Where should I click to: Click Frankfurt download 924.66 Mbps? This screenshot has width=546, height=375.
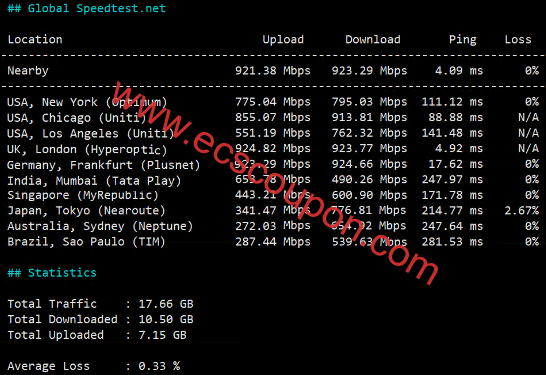[x=369, y=164]
